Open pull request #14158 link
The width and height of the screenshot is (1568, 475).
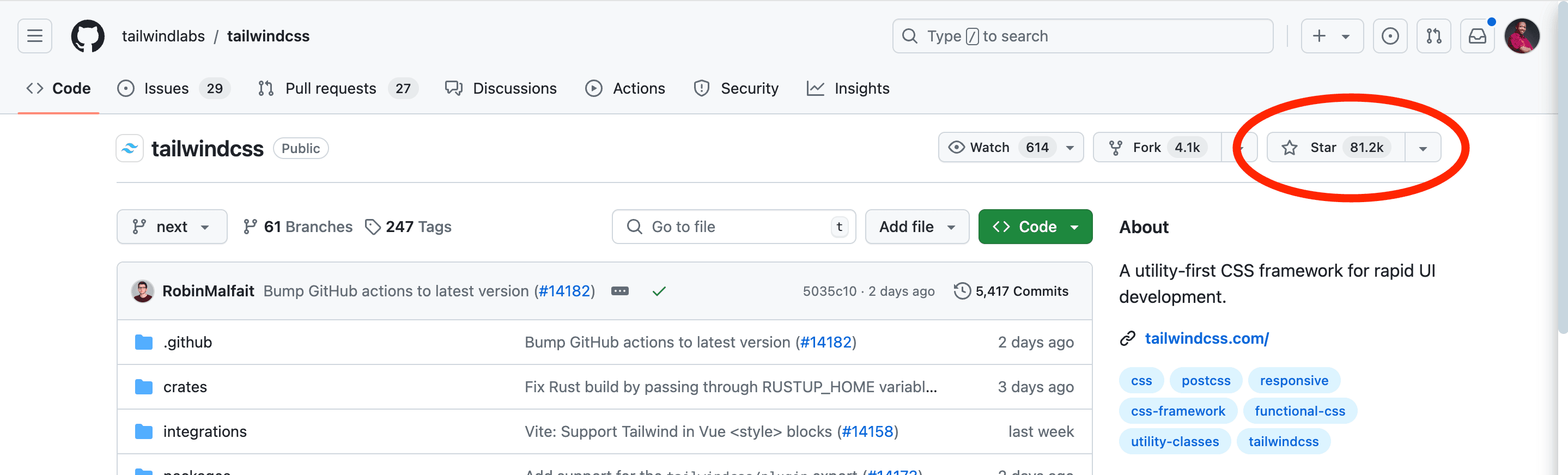[x=867, y=431]
